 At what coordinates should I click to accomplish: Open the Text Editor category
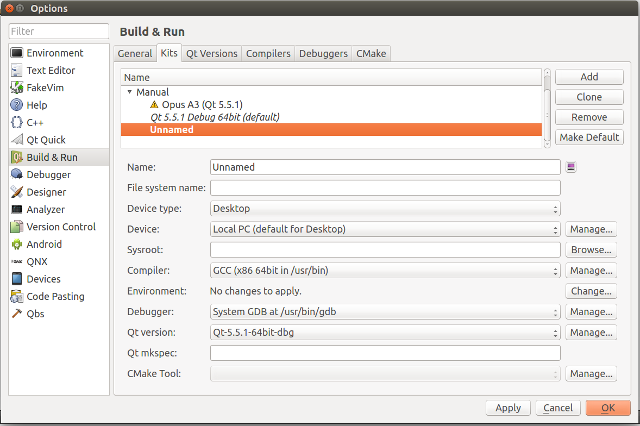coord(59,71)
